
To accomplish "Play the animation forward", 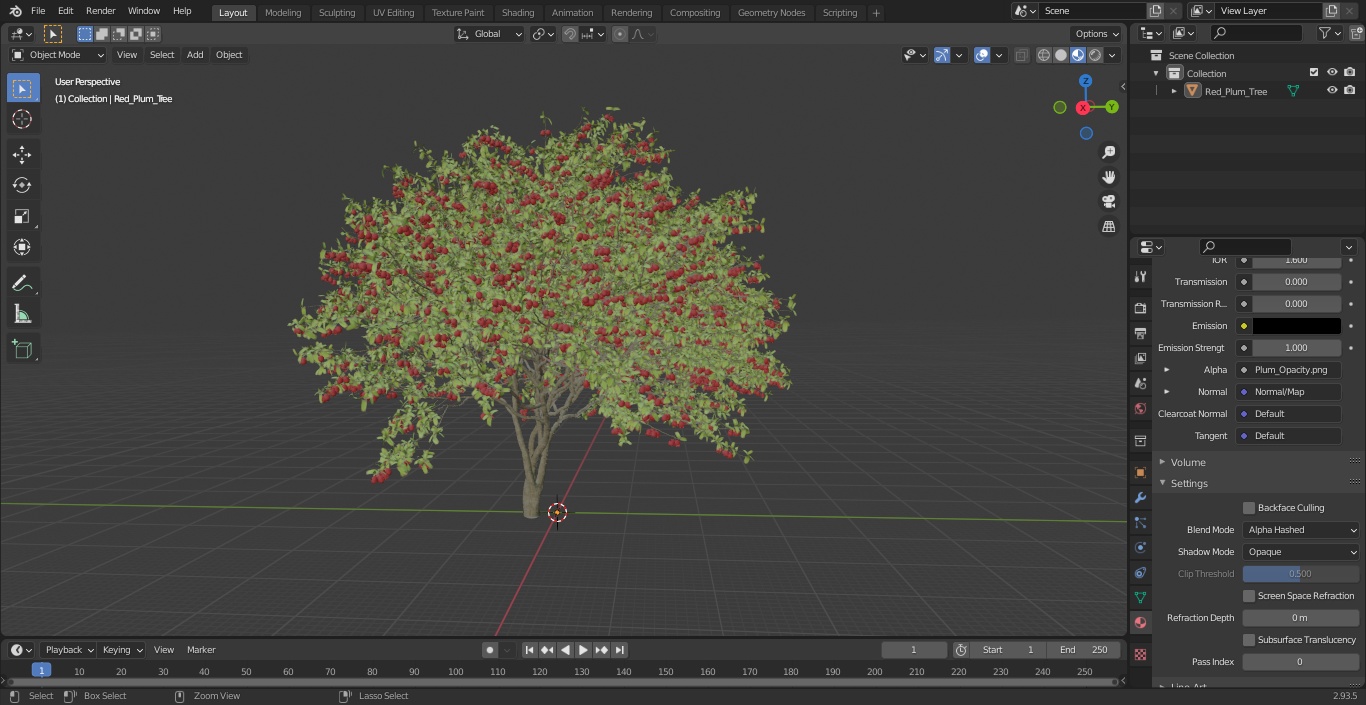I will [x=583, y=650].
